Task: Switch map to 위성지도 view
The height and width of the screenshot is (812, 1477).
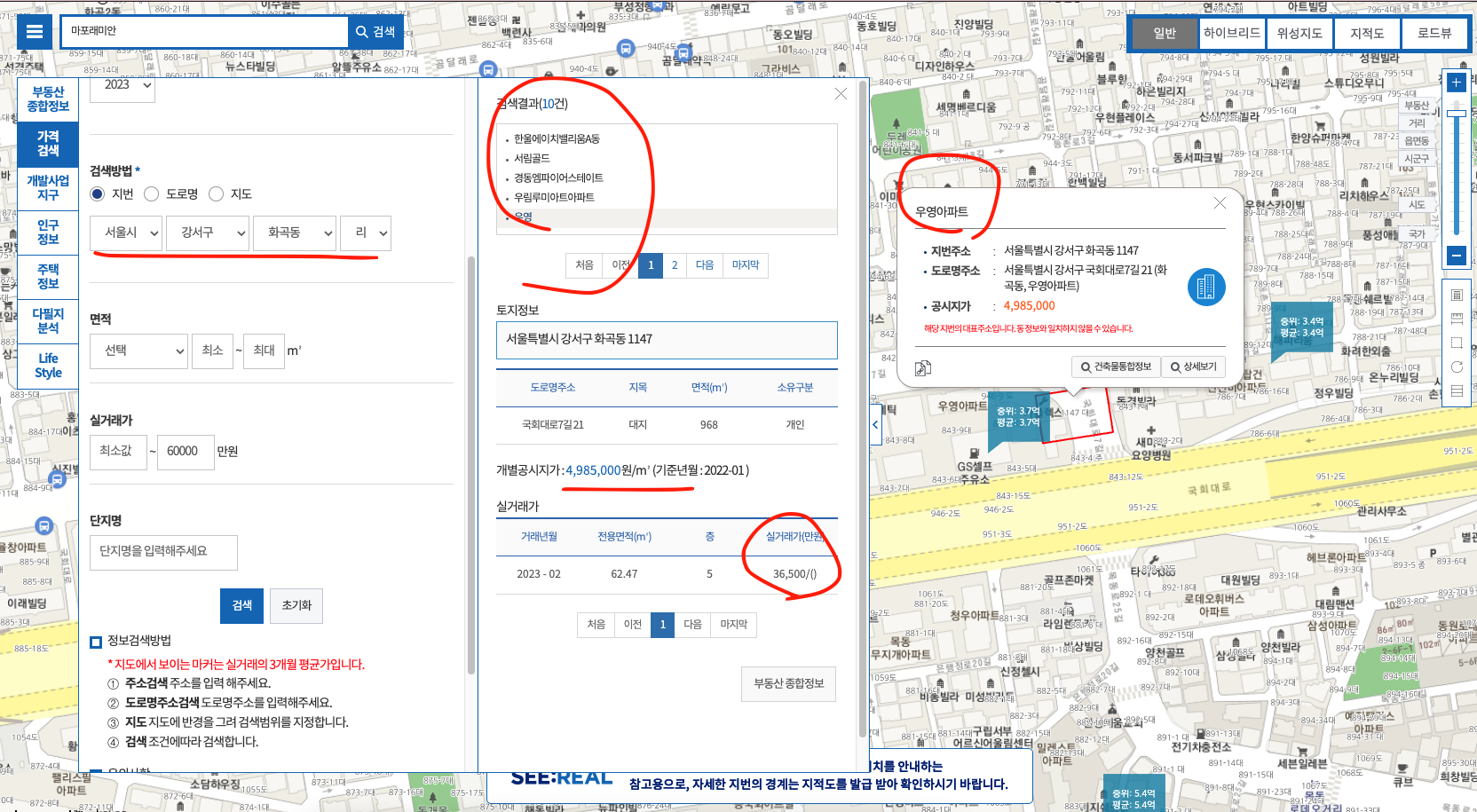Action: (1299, 33)
